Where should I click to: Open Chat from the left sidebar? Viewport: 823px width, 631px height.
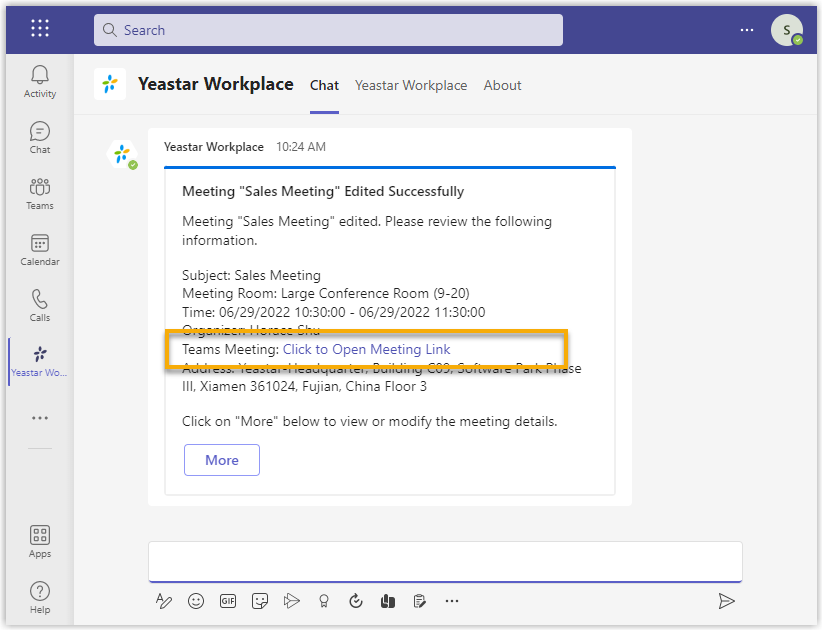point(40,137)
